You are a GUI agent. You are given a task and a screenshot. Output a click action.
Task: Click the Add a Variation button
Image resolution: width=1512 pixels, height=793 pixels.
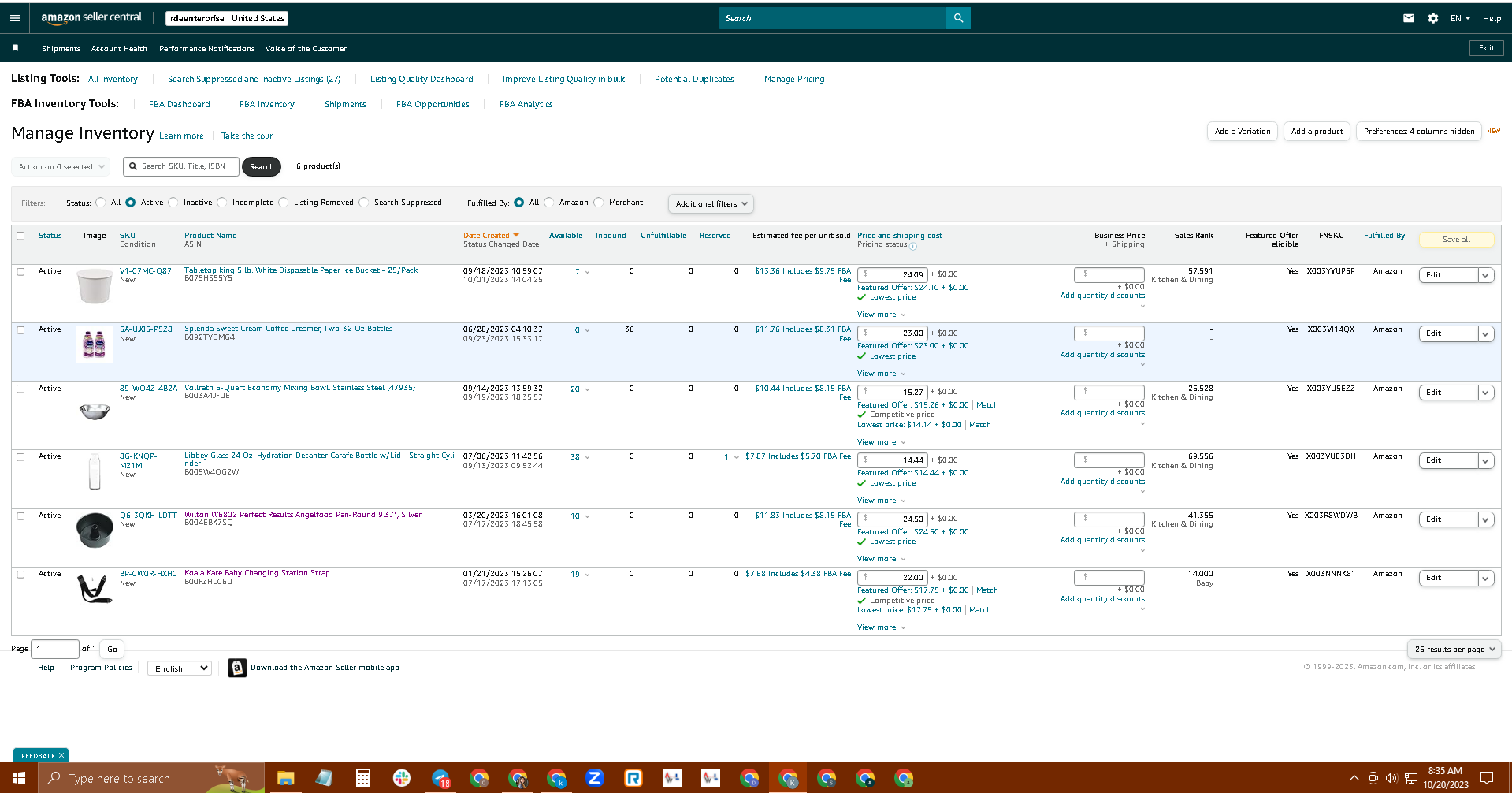pos(1243,132)
